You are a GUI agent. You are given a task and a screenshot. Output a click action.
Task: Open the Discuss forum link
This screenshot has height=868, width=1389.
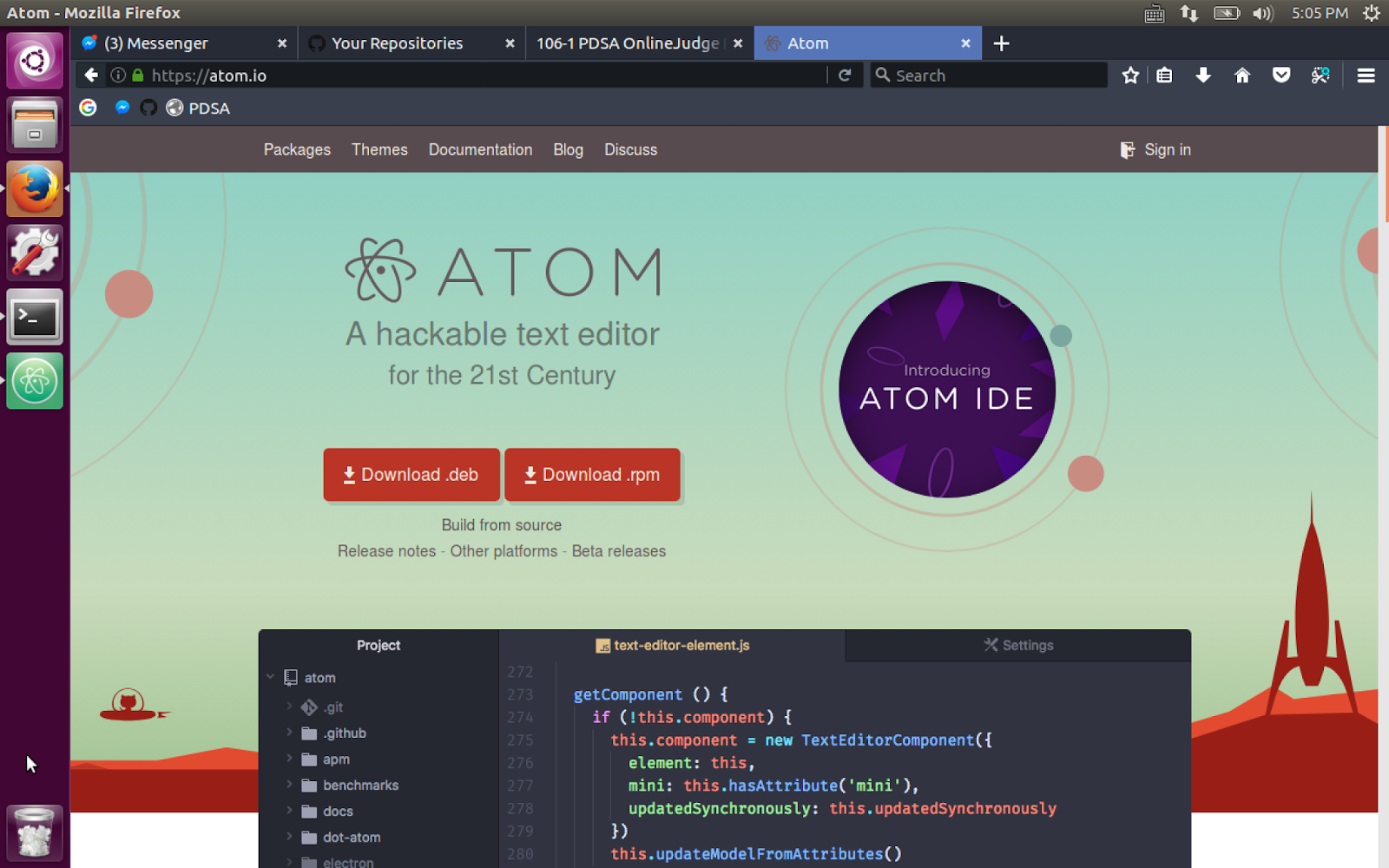pos(630,149)
